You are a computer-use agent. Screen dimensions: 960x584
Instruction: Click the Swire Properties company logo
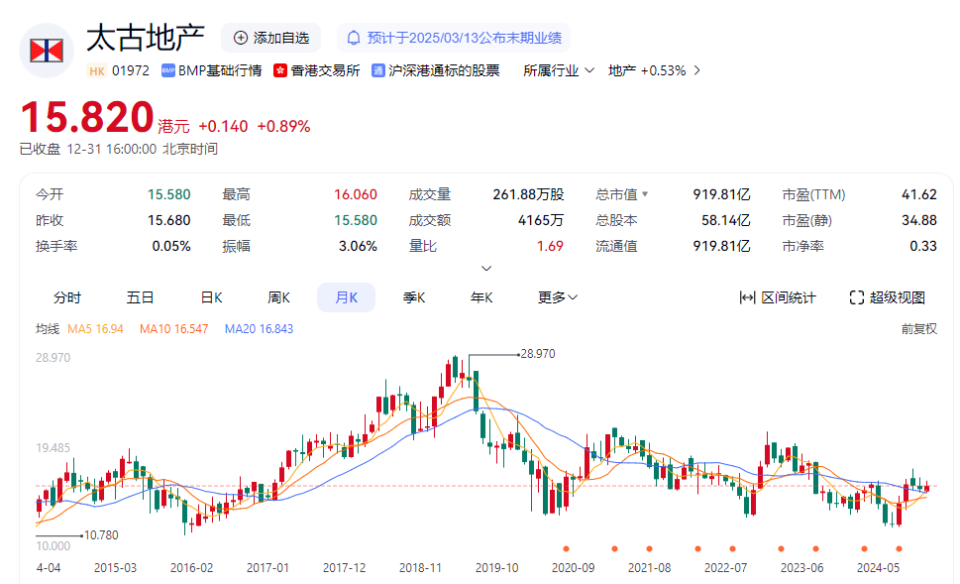(47, 51)
